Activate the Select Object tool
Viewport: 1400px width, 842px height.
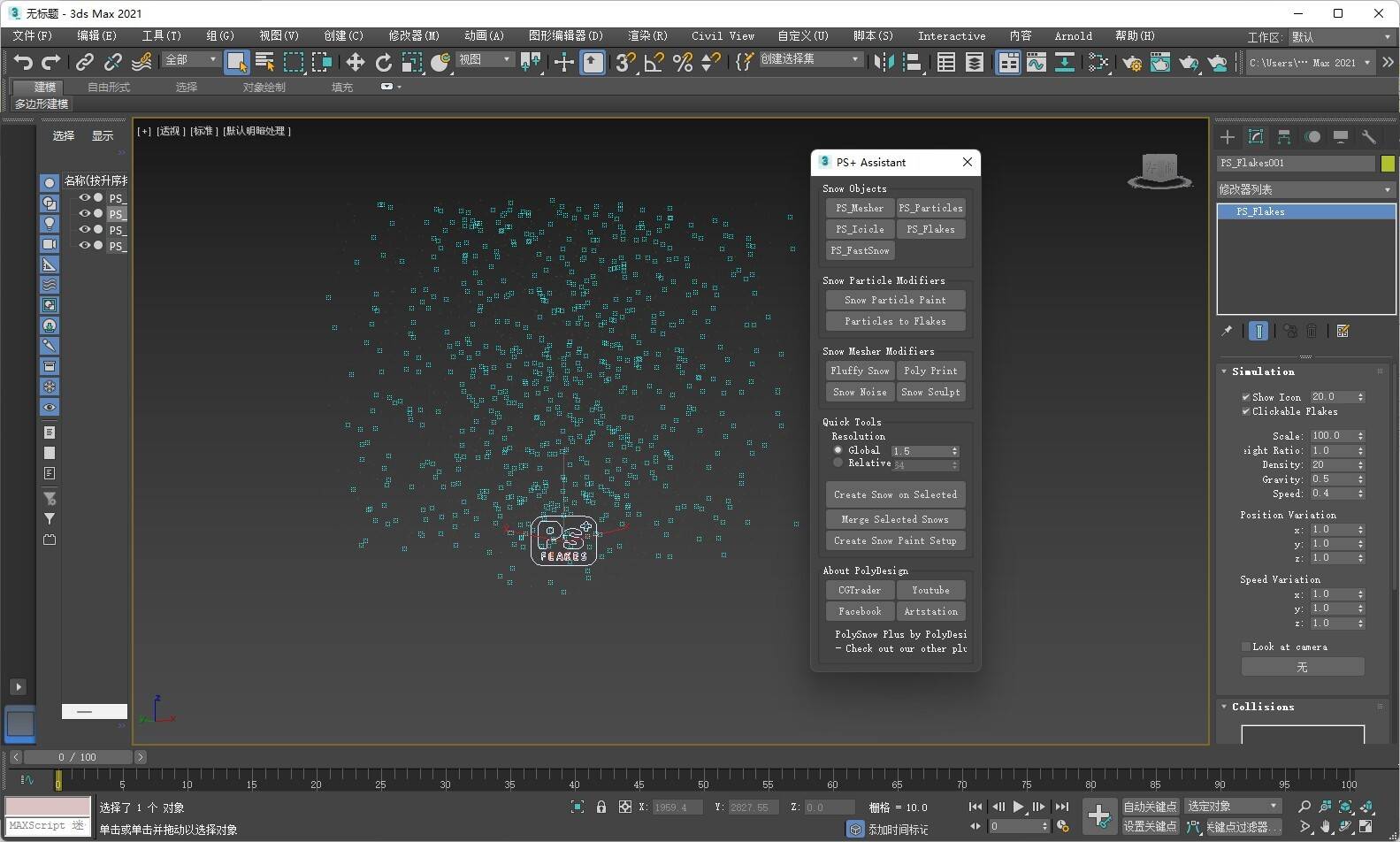click(x=236, y=62)
